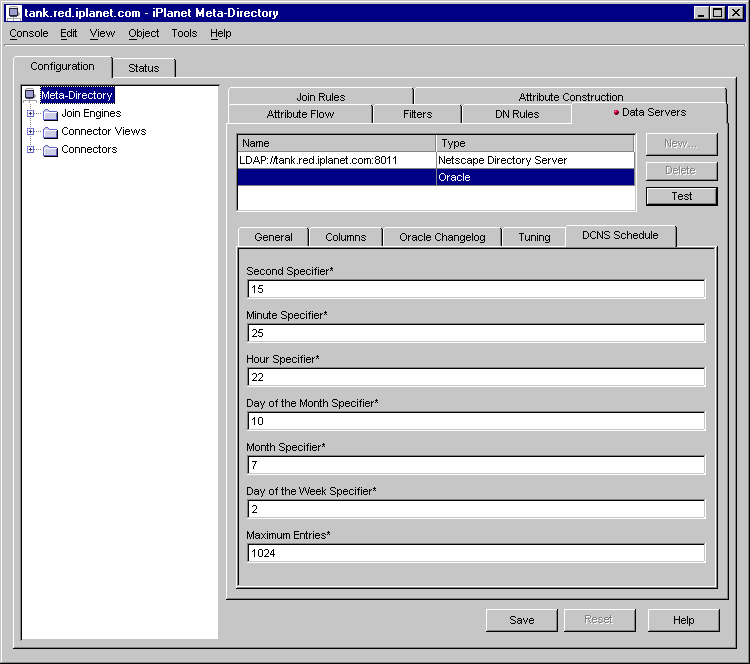Open the DN Rules tab
750x664 pixels.
pos(517,114)
